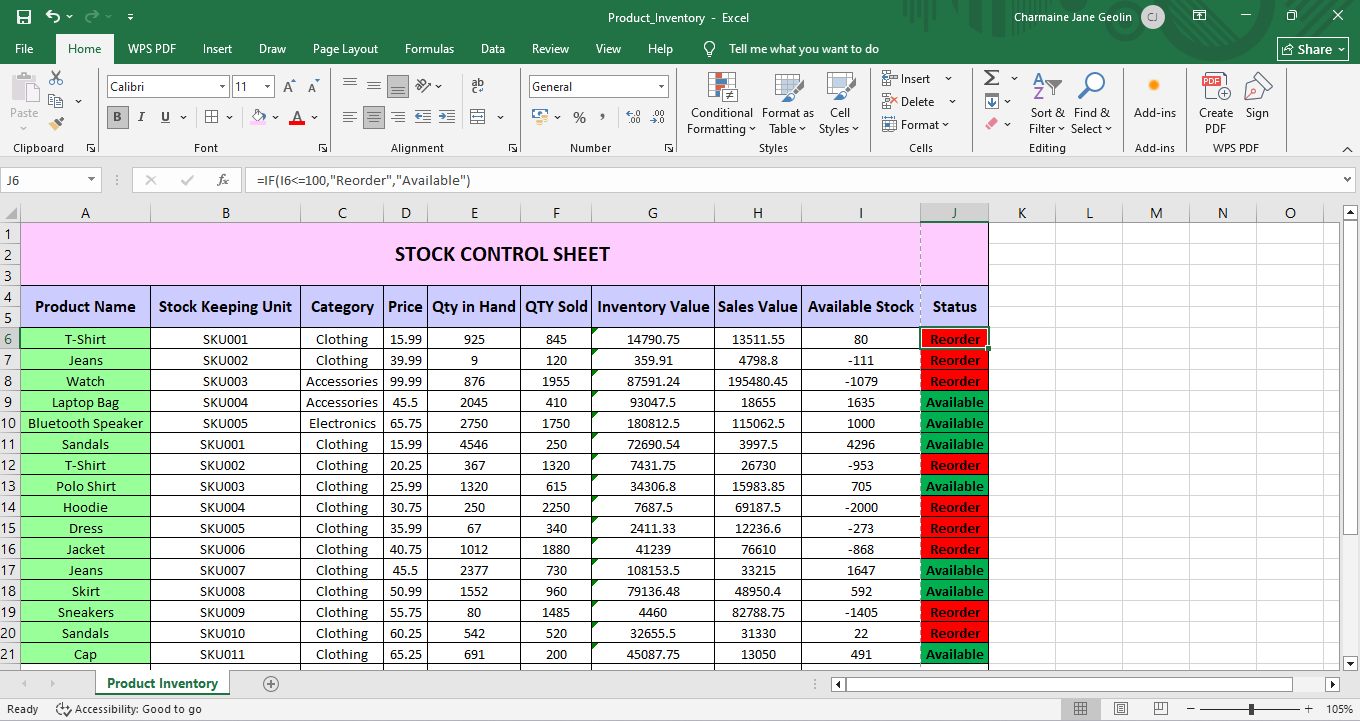
Task: Undo the last action
Action: click(x=53, y=17)
